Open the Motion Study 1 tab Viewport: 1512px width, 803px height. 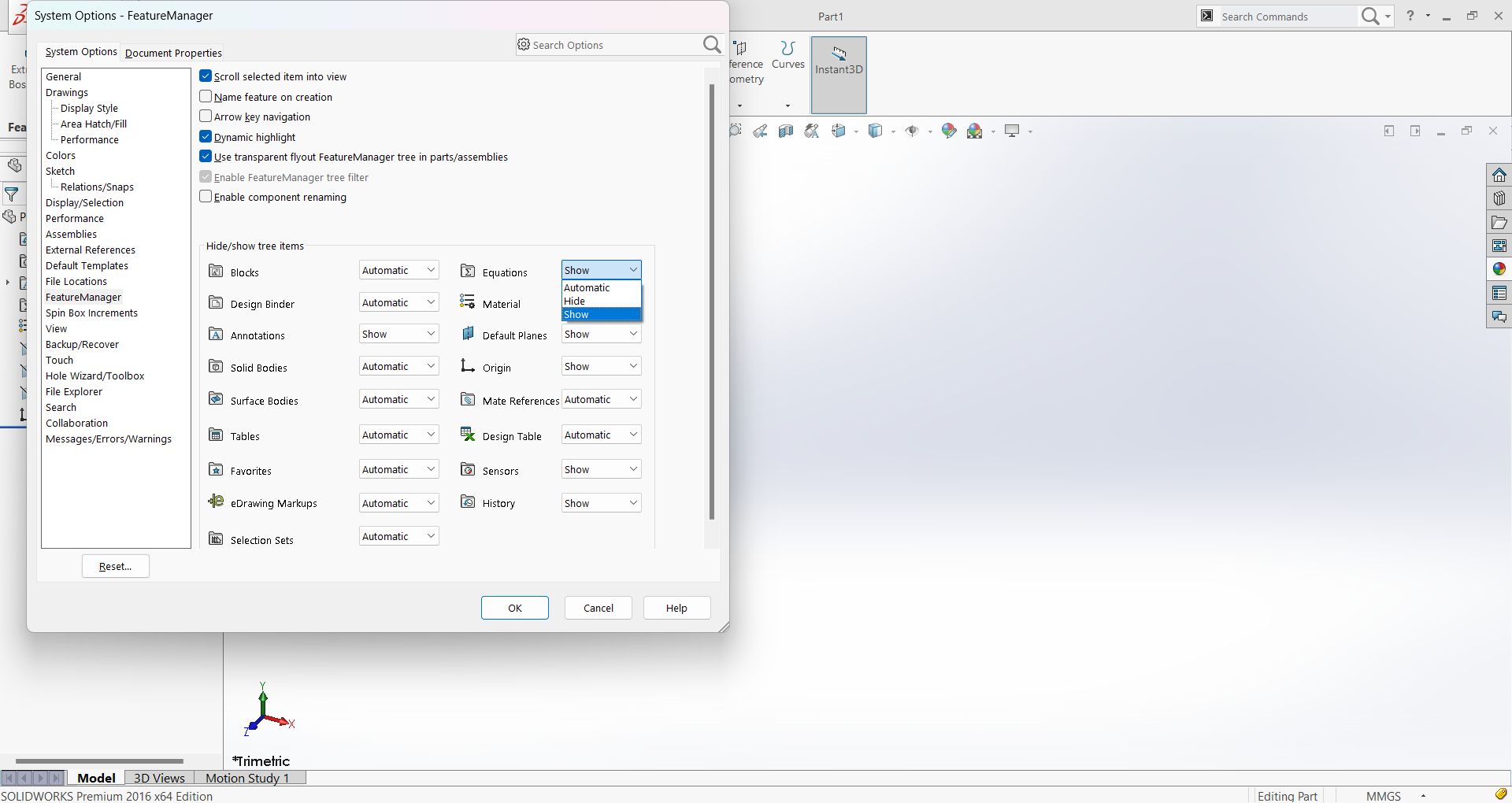[247, 778]
